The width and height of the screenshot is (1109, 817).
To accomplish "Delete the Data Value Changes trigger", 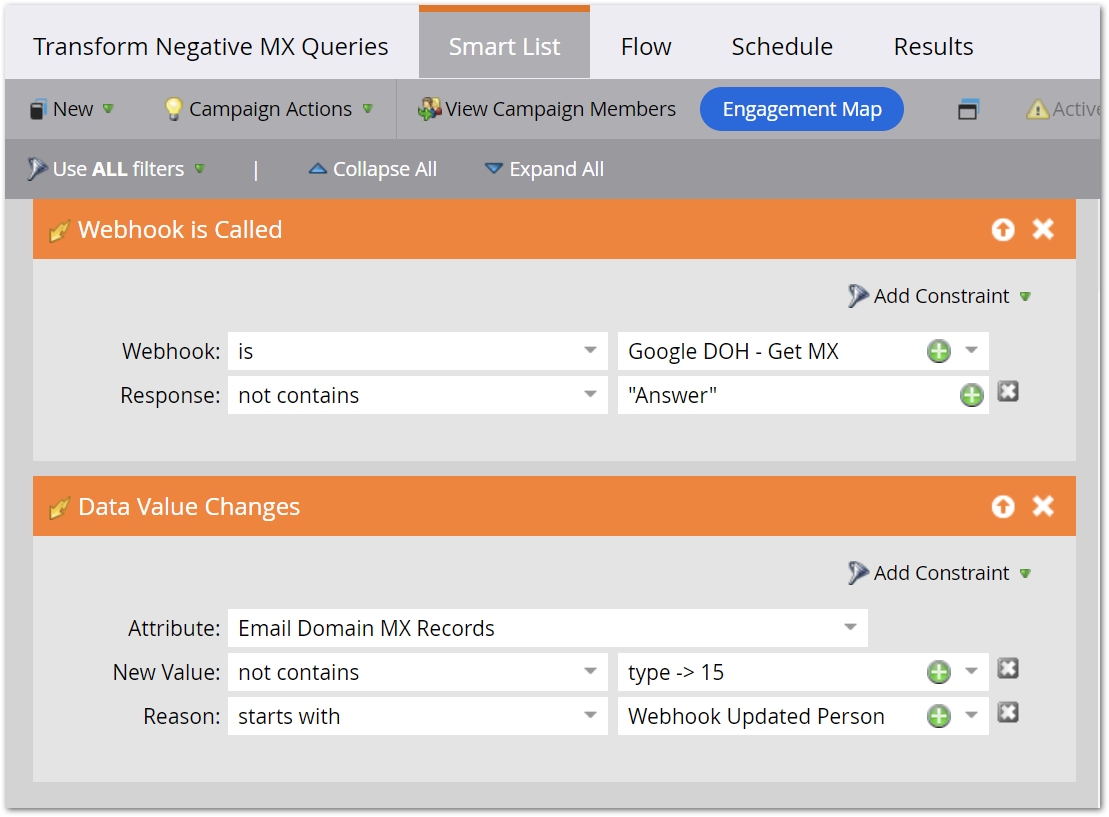I will [x=1043, y=507].
